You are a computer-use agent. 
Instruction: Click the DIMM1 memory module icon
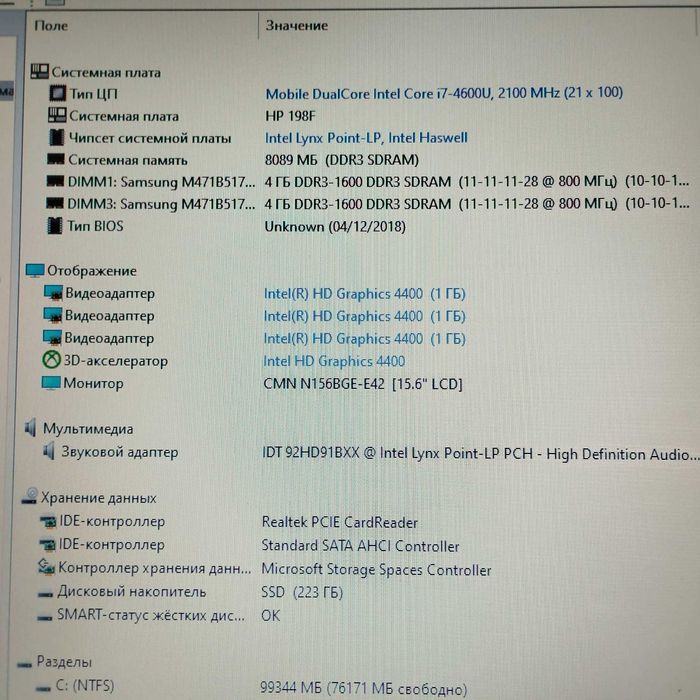(x=55, y=181)
